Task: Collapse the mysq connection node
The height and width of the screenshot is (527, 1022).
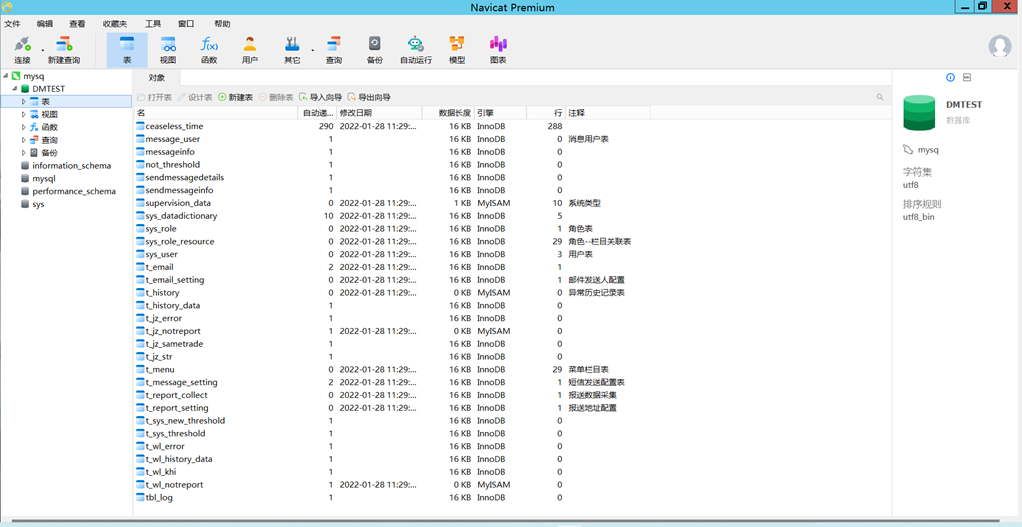Action: pyautogui.click(x=6, y=76)
